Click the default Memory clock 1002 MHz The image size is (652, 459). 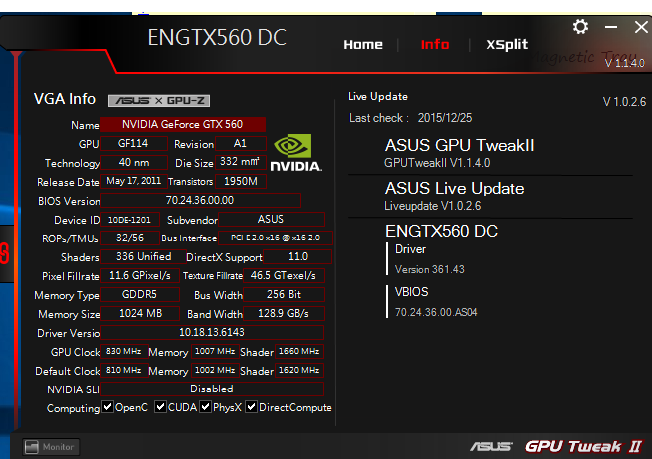click(215, 370)
